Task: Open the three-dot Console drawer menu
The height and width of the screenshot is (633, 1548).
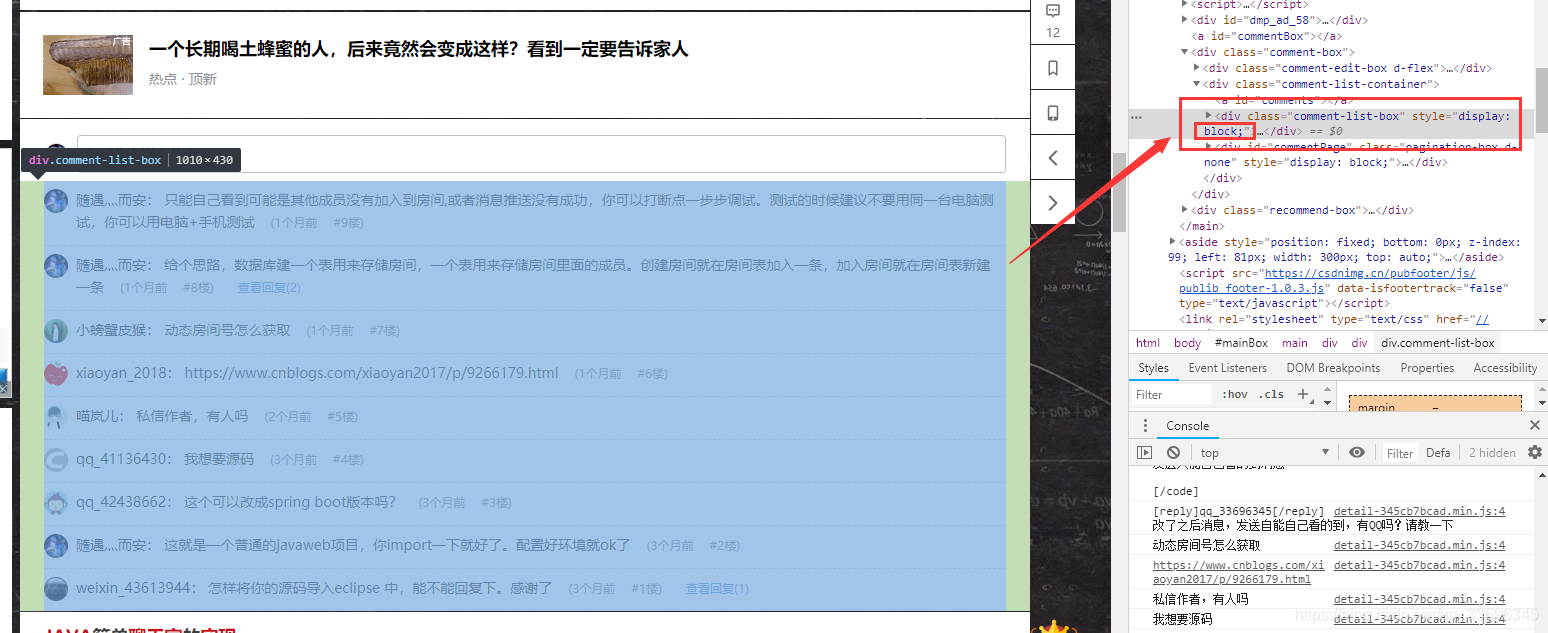Action: (1145, 426)
